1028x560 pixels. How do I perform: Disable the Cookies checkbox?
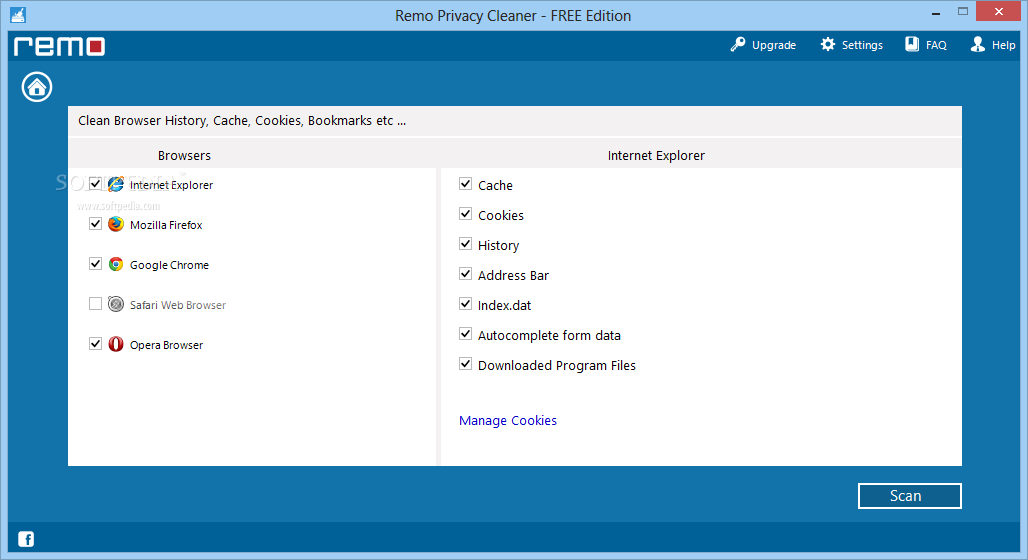click(x=465, y=214)
